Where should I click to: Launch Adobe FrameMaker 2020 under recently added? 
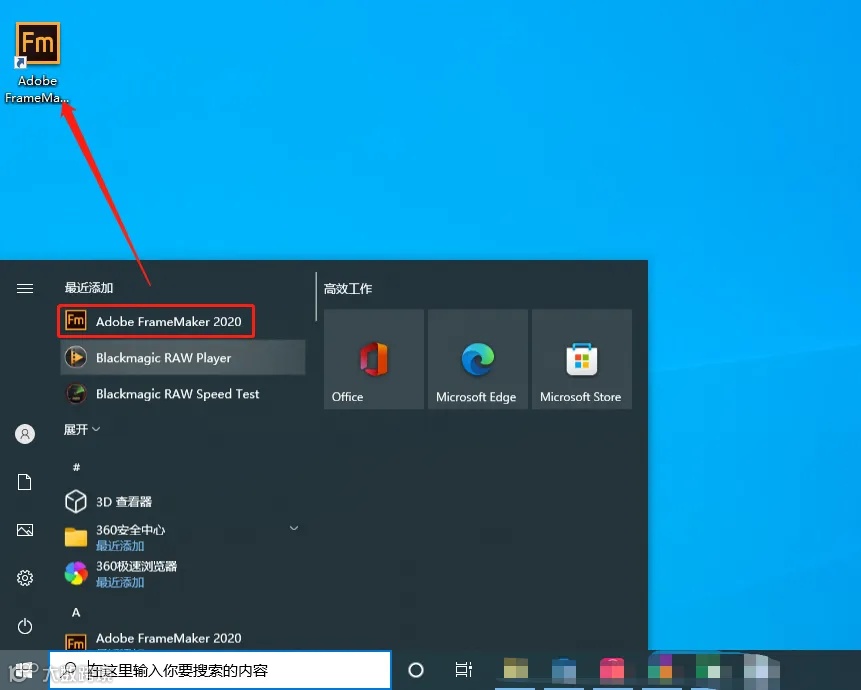tap(156, 321)
